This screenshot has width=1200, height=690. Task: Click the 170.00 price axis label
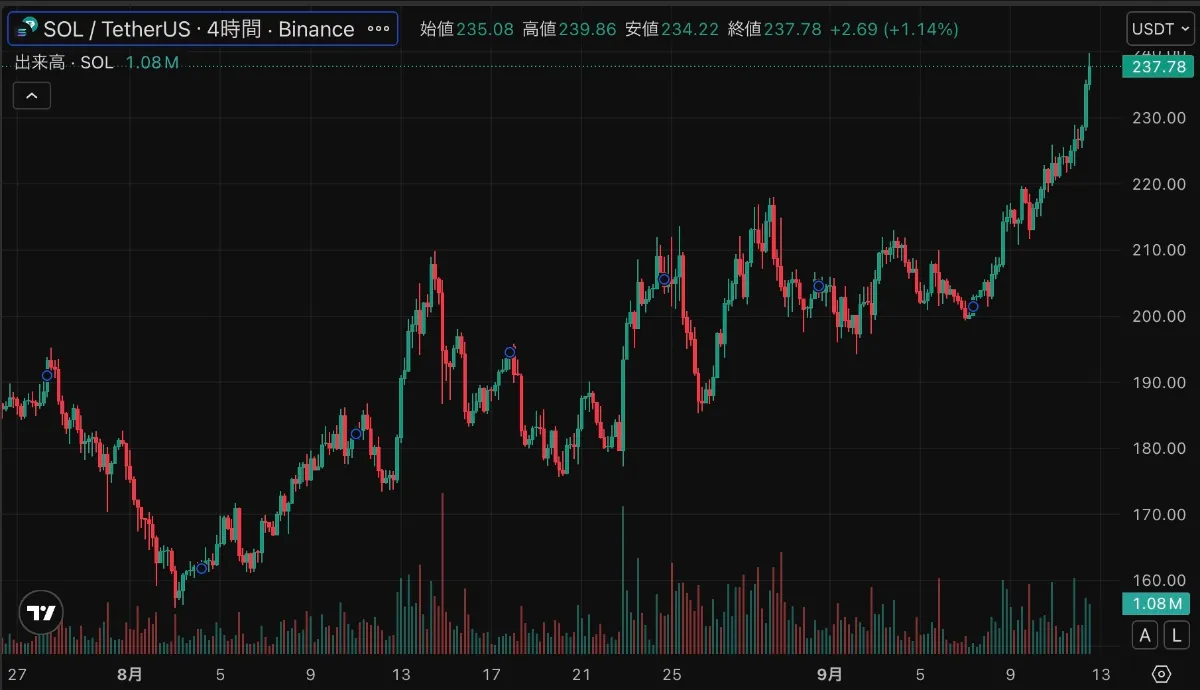coord(1160,514)
